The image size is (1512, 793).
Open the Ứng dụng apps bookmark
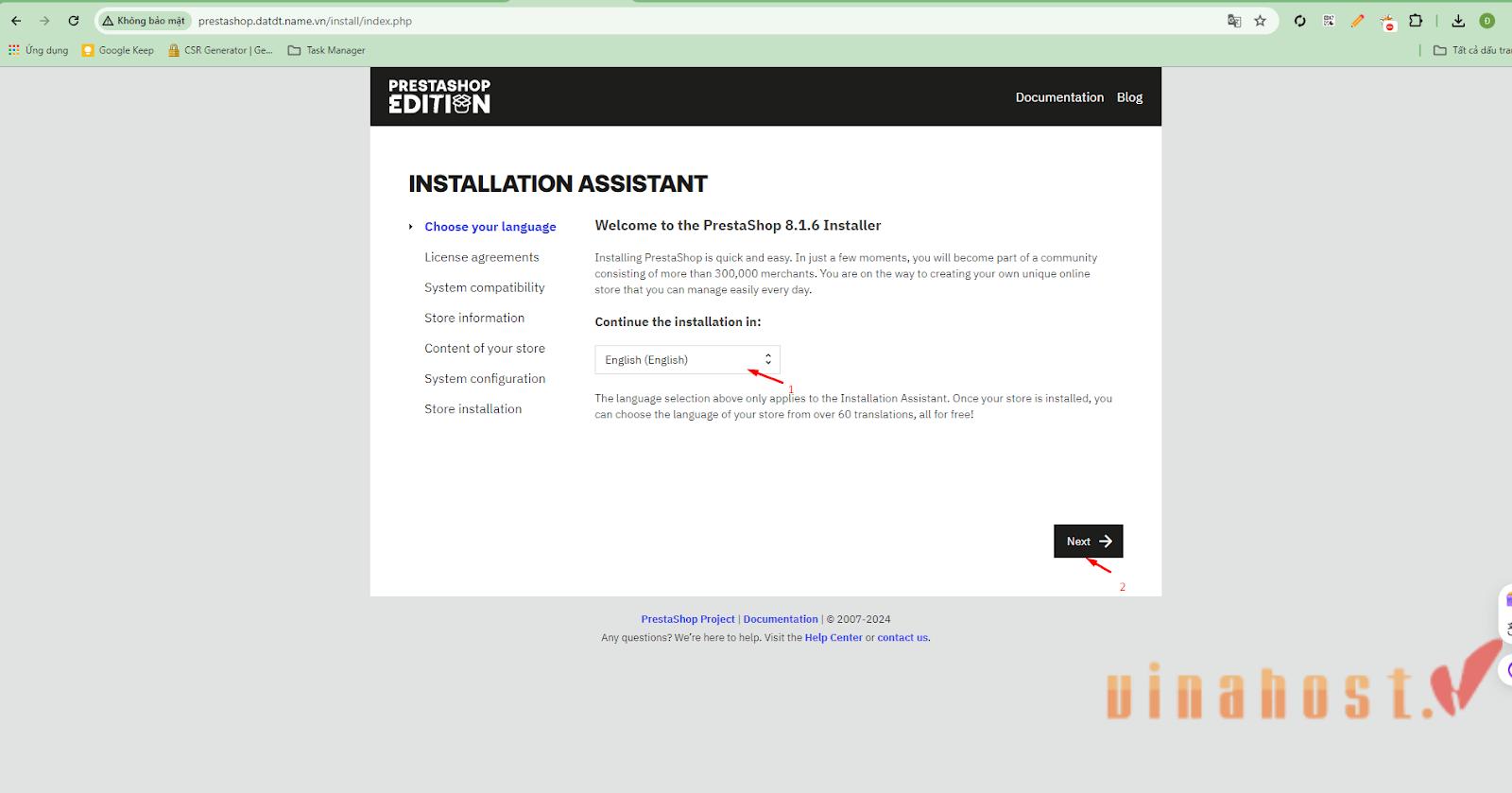[x=39, y=50]
